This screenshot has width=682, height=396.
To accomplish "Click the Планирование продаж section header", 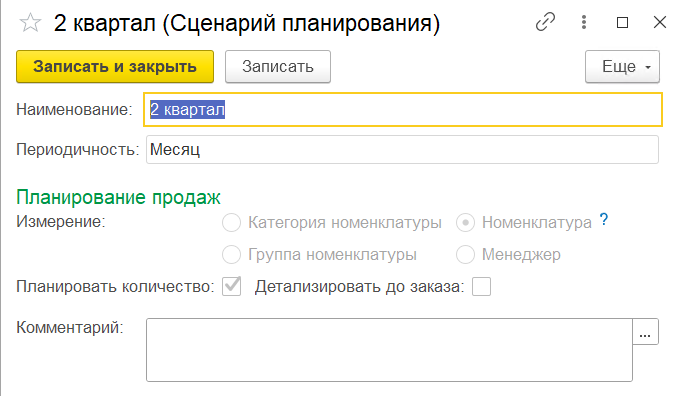I will point(118,197).
